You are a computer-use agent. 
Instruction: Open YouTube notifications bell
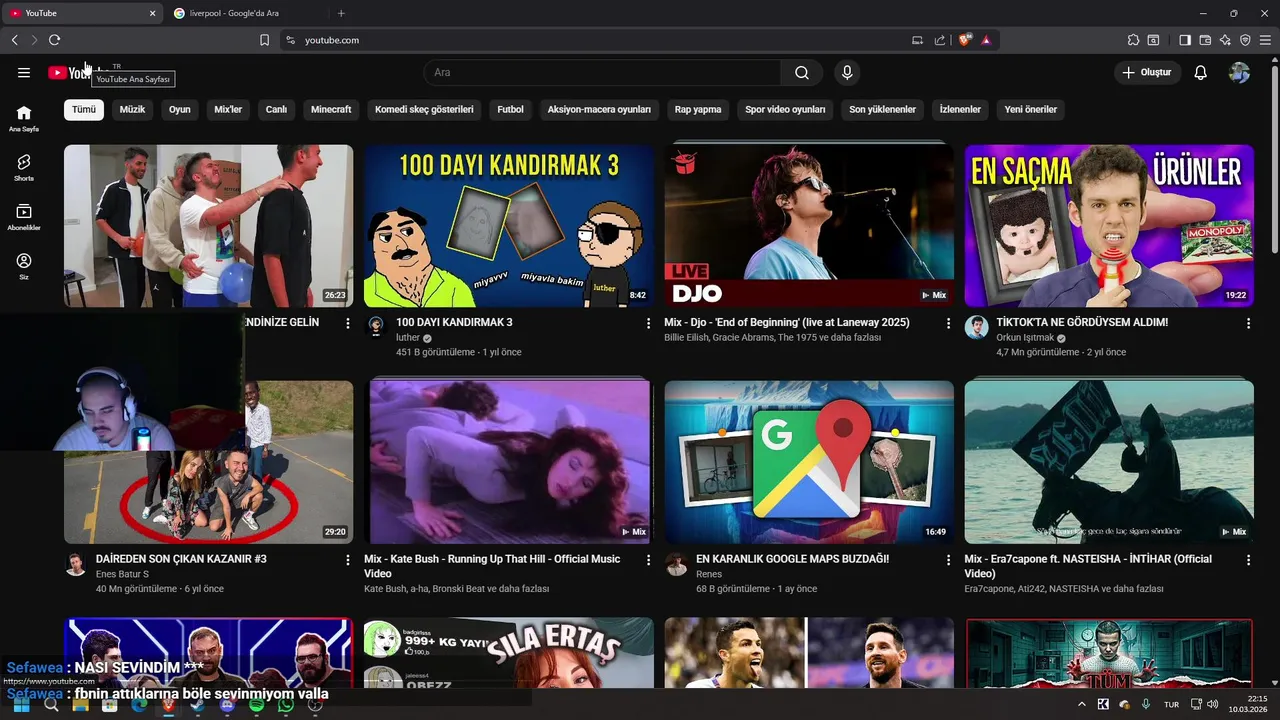(1201, 73)
